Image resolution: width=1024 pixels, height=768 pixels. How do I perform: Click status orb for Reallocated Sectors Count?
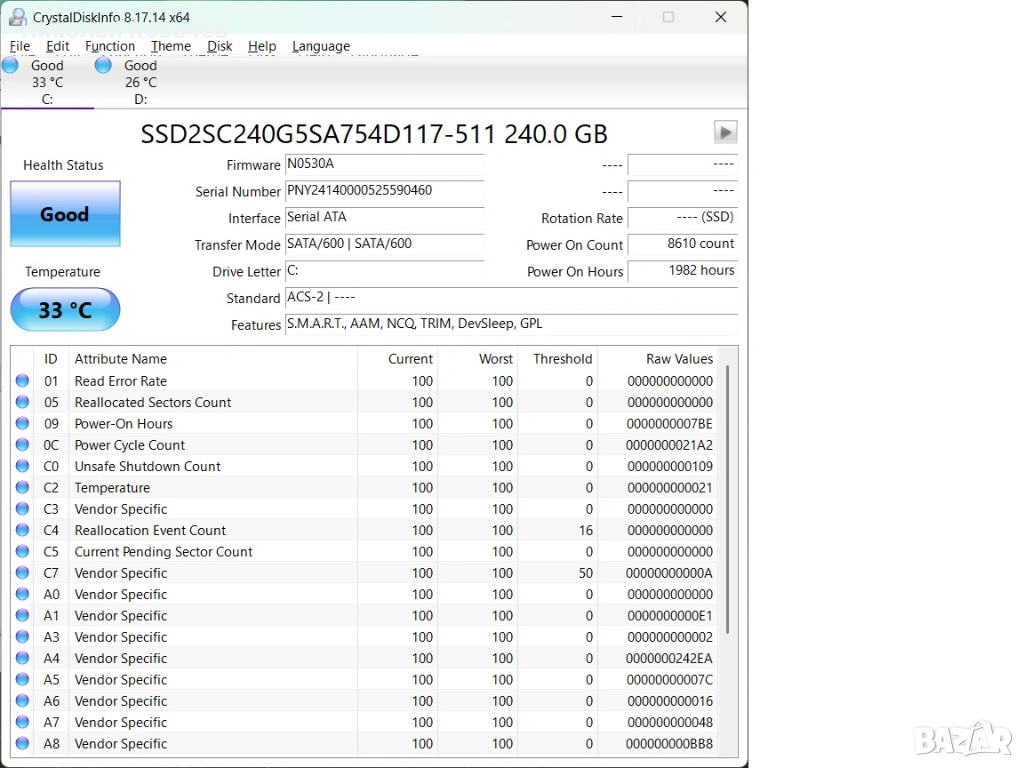coord(22,402)
